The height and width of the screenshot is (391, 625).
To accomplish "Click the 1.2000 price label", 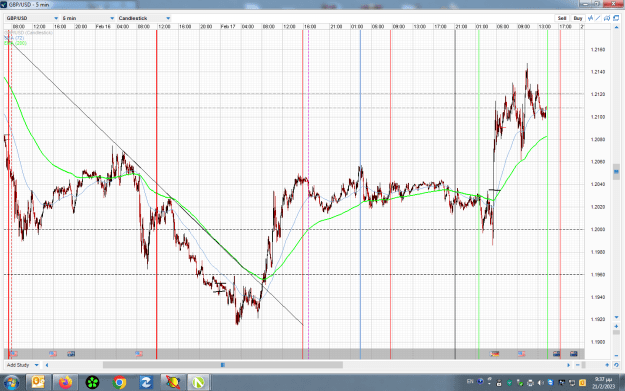I will click(x=597, y=230).
